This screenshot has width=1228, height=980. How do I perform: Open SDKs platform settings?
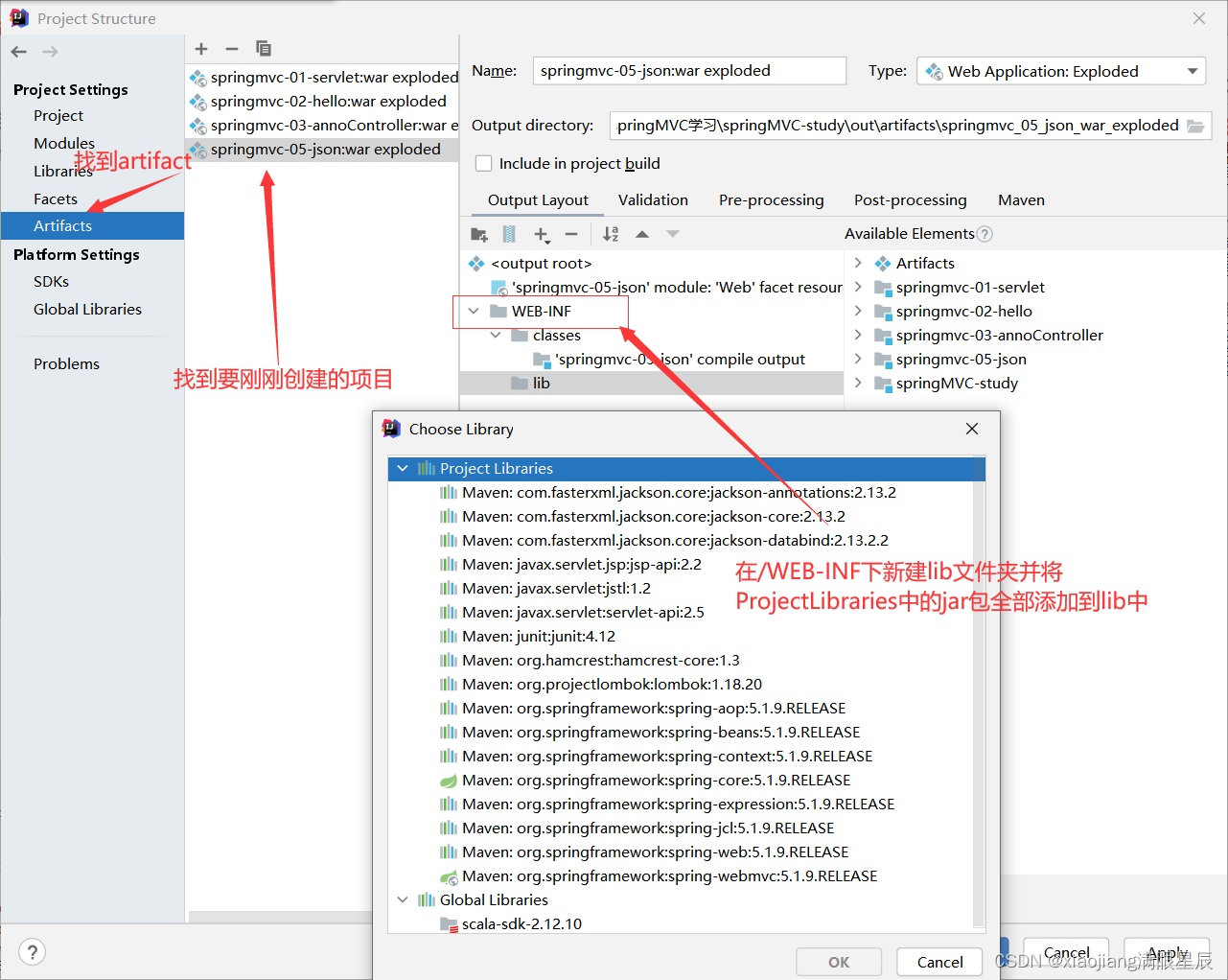[x=51, y=281]
